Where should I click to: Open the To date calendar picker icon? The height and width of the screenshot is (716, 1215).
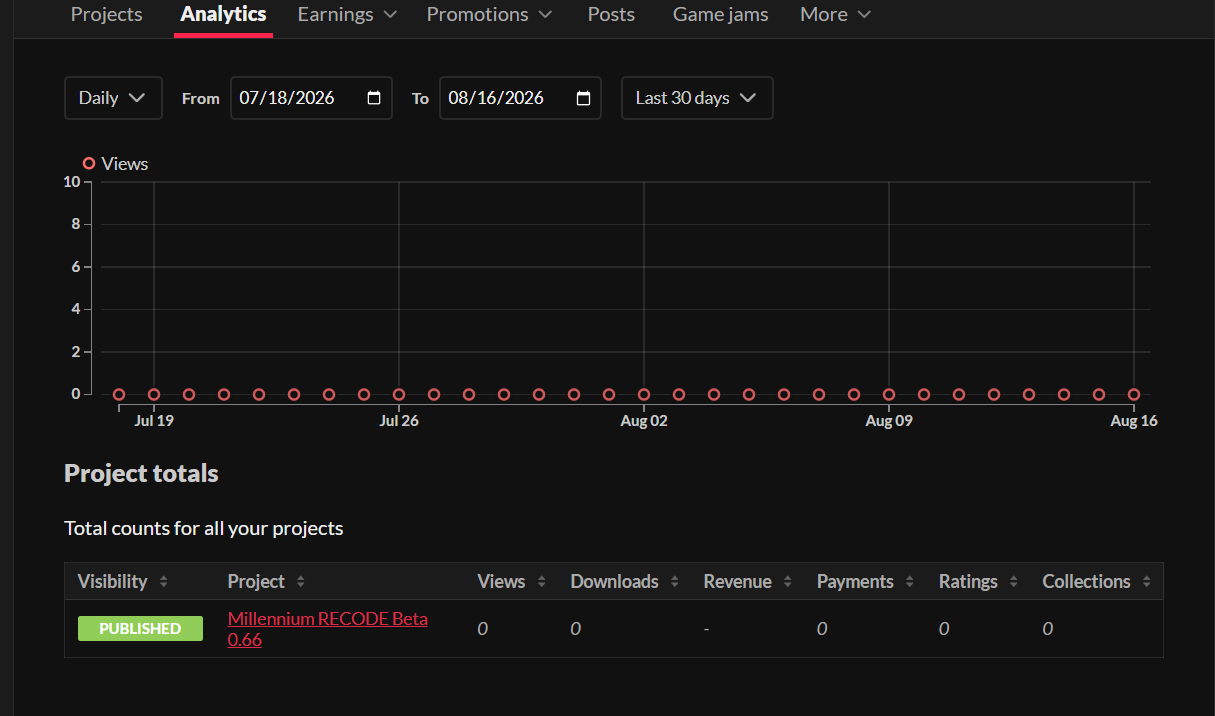[584, 98]
